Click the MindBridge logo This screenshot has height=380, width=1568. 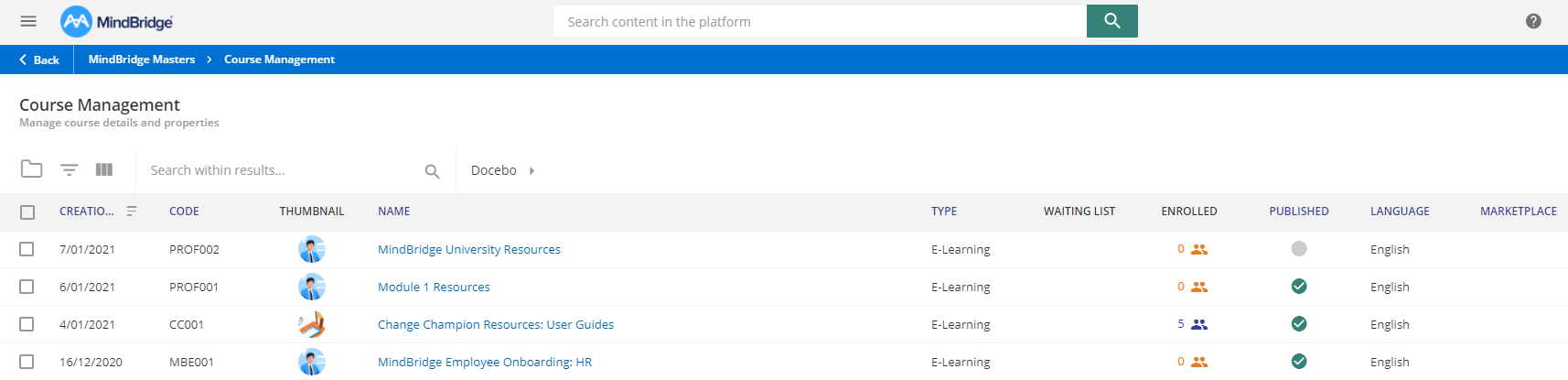click(116, 22)
